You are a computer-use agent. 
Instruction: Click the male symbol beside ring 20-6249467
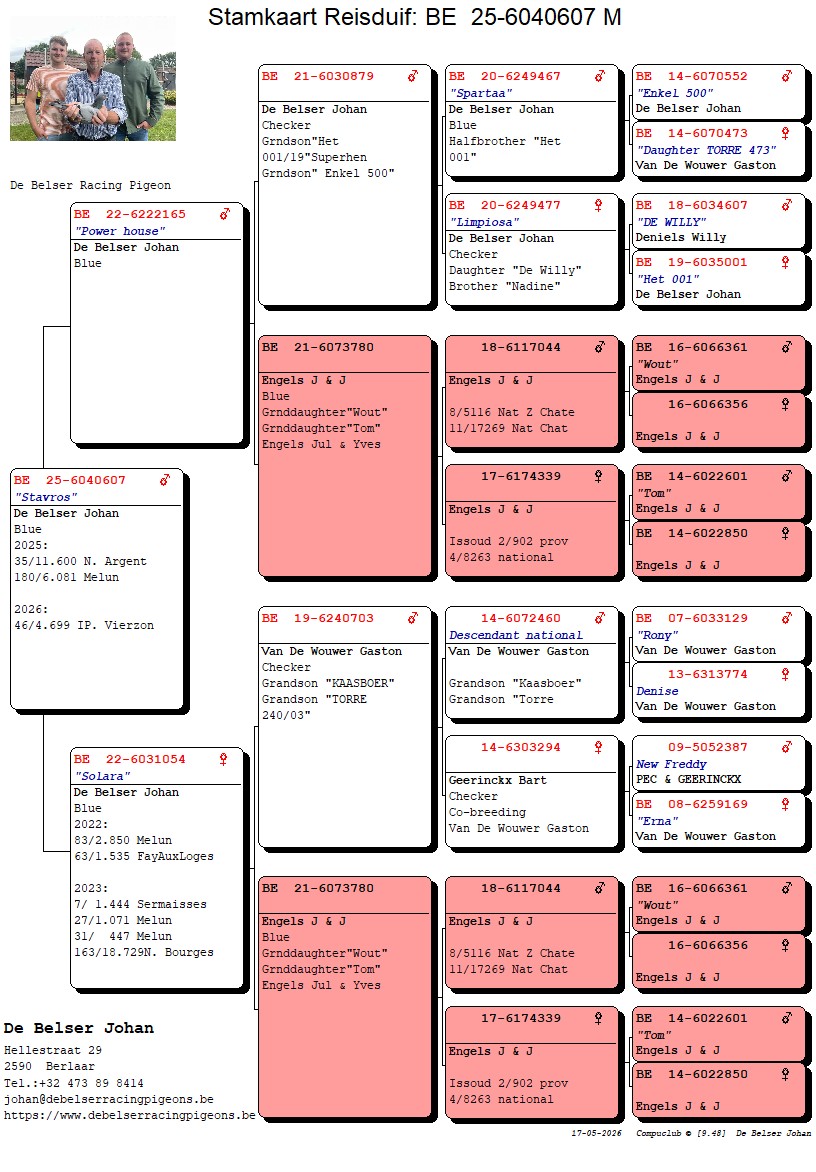tap(599, 76)
